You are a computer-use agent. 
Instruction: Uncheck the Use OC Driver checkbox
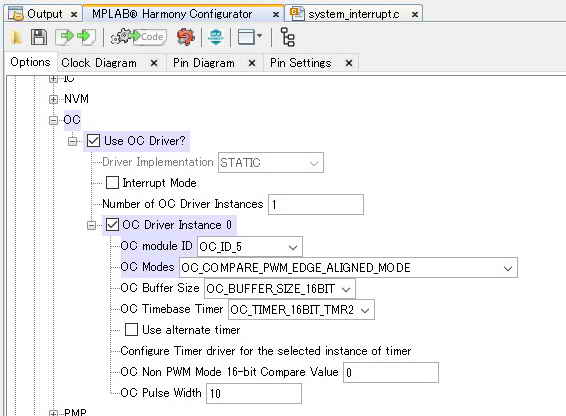(x=93, y=140)
